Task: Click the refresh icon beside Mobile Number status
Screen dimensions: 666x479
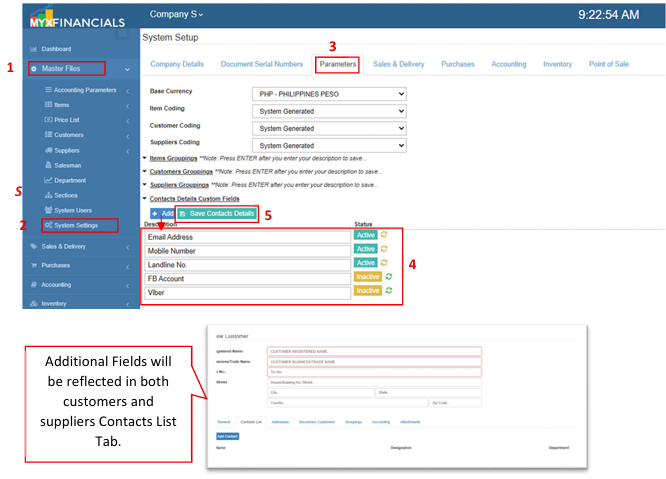Action: 383,249
